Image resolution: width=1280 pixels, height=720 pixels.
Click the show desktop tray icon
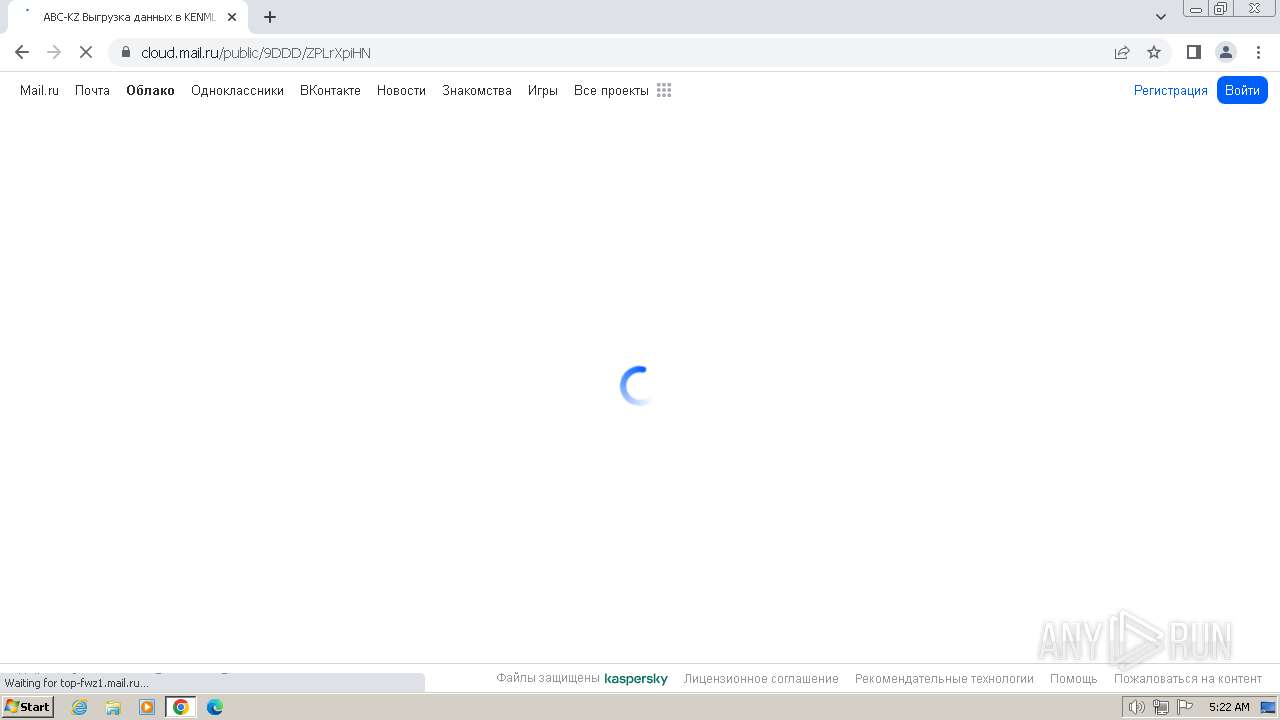1268,707
